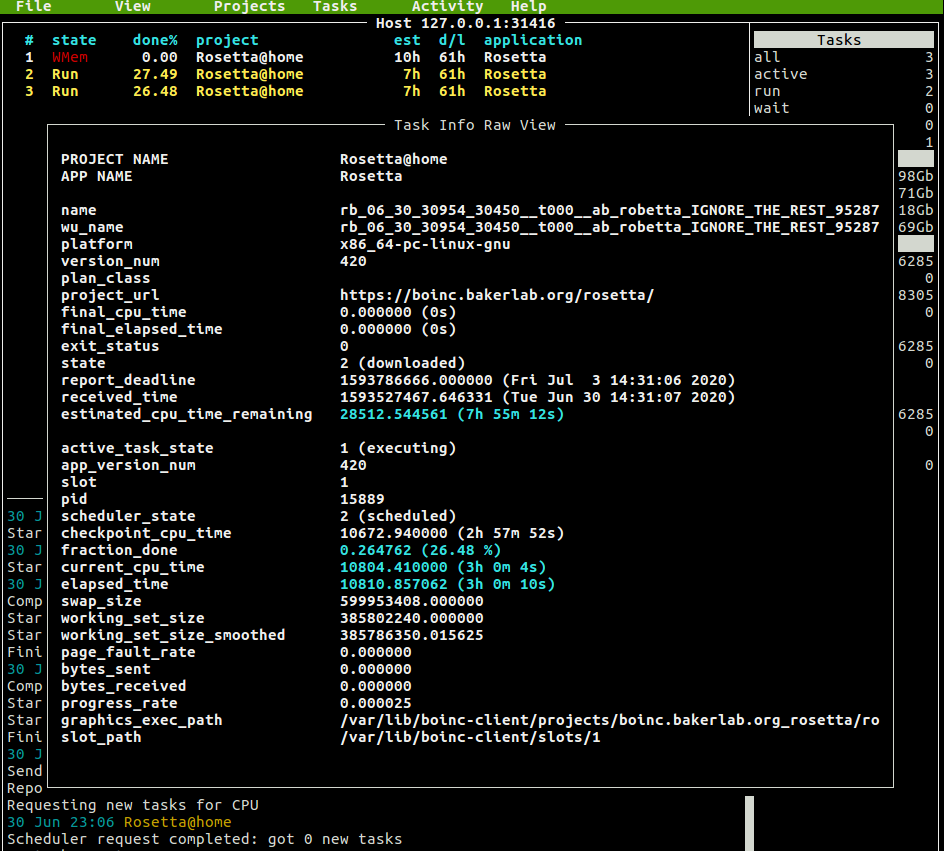Image resolution: width=944 pixels, height=851 pixels.
Task: Click the pid value 15889
Action: (362, 500)
